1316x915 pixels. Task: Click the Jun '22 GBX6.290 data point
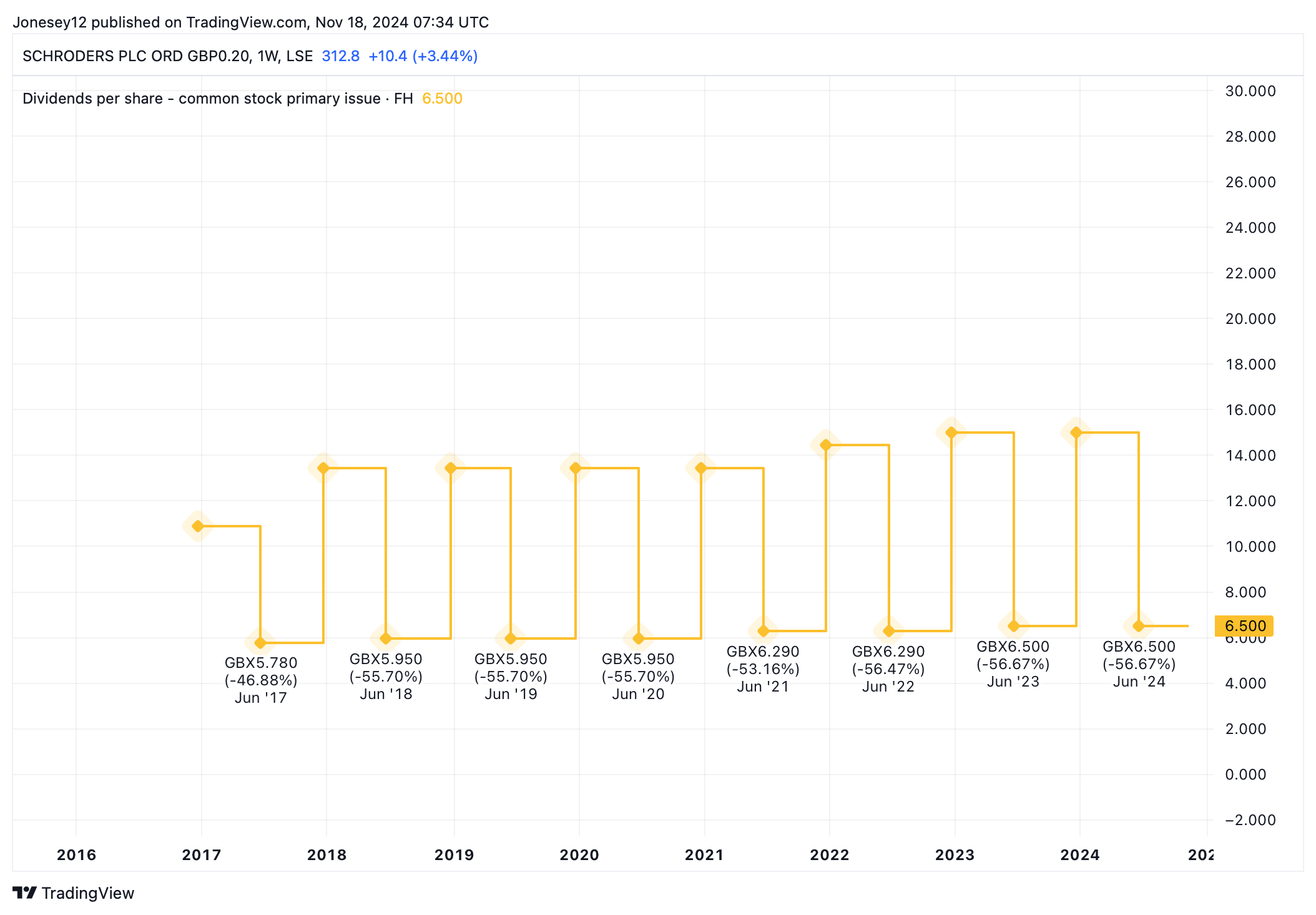click(x=889, y=631)
